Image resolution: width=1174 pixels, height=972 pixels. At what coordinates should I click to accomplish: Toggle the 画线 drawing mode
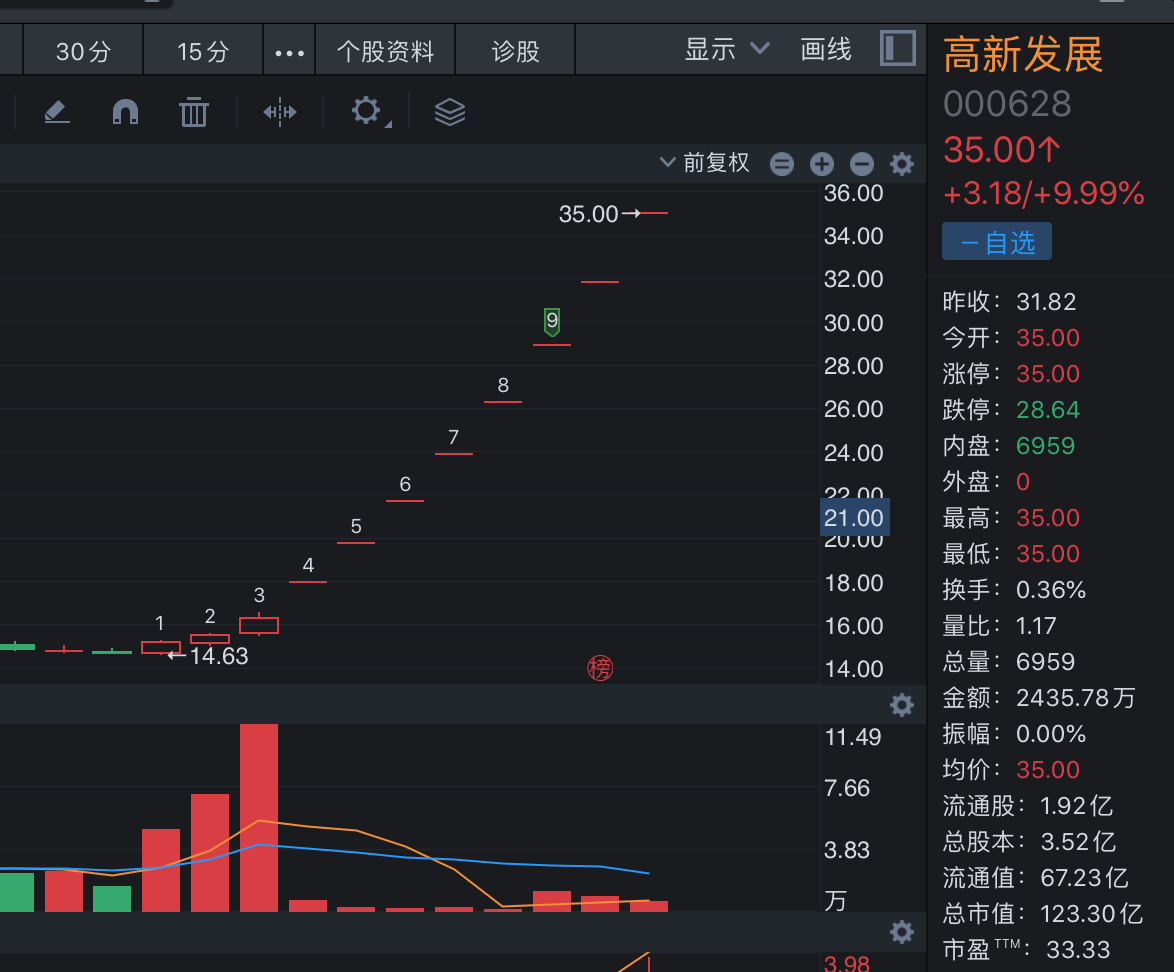click(826, 49)
